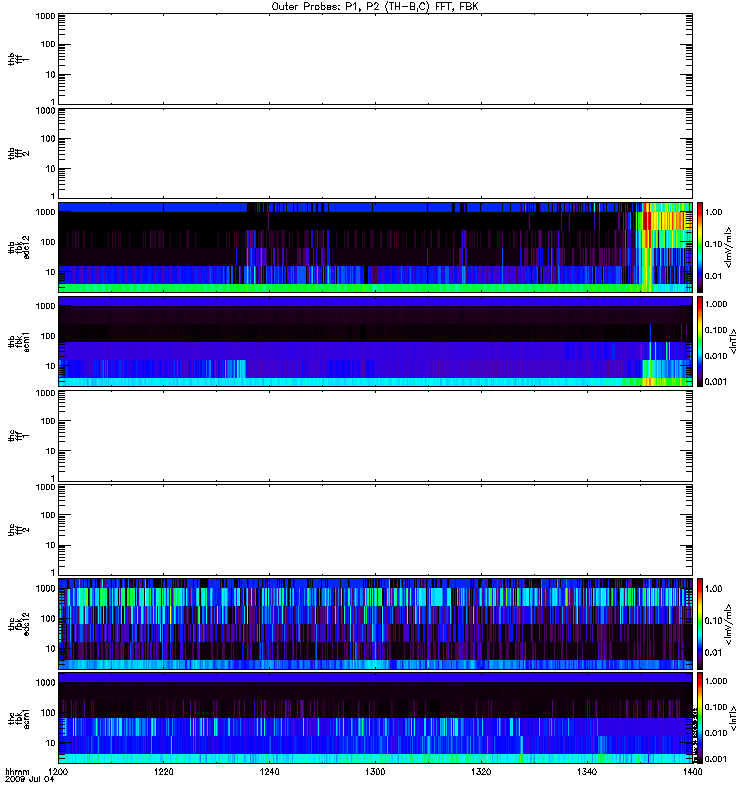The image size is (750, 800).
Task: Click the thc fbk edc12 axis label
Action: click(18, 623)
